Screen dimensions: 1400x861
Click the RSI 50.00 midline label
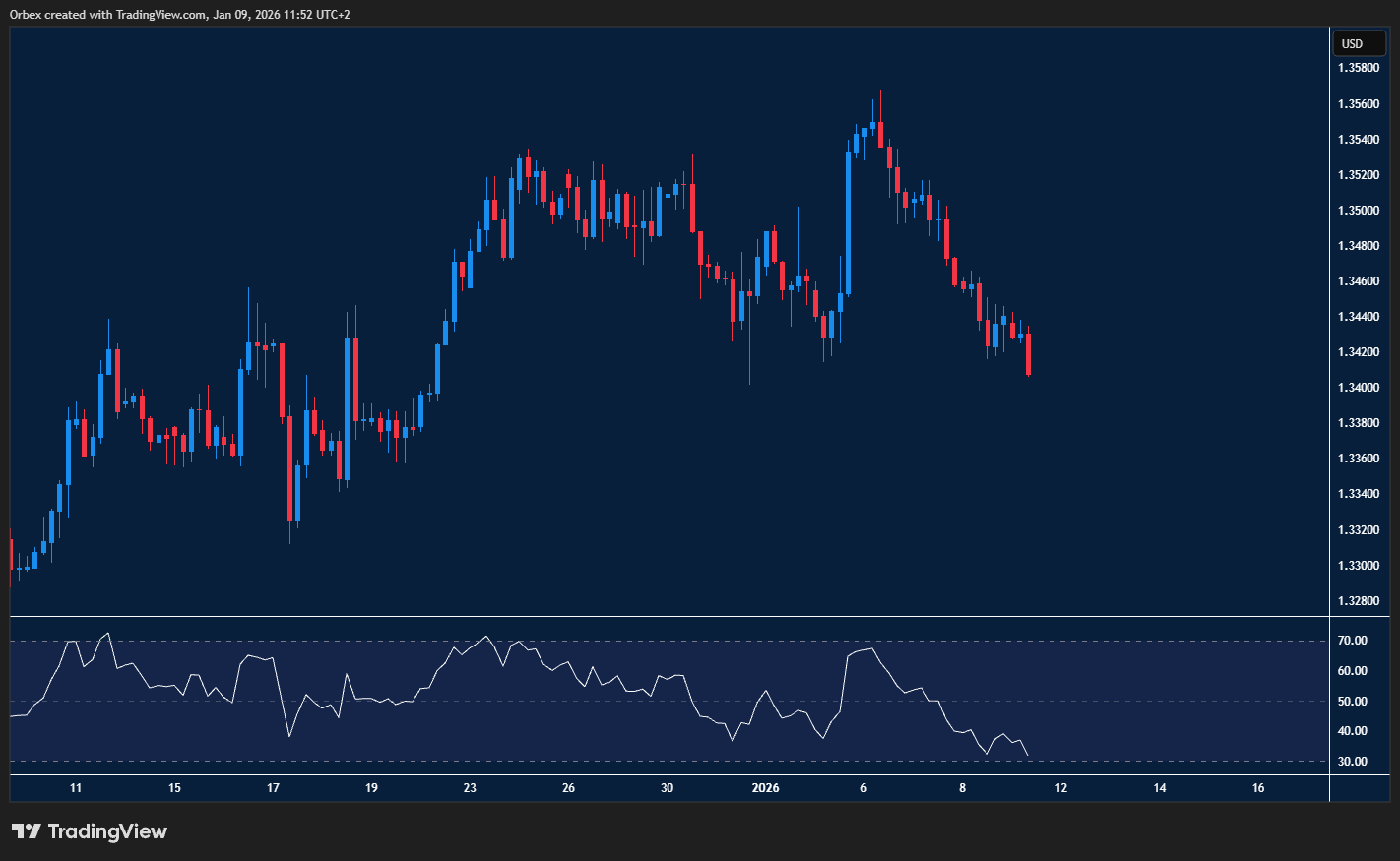pyautogui.click(x=1353, y=702)
